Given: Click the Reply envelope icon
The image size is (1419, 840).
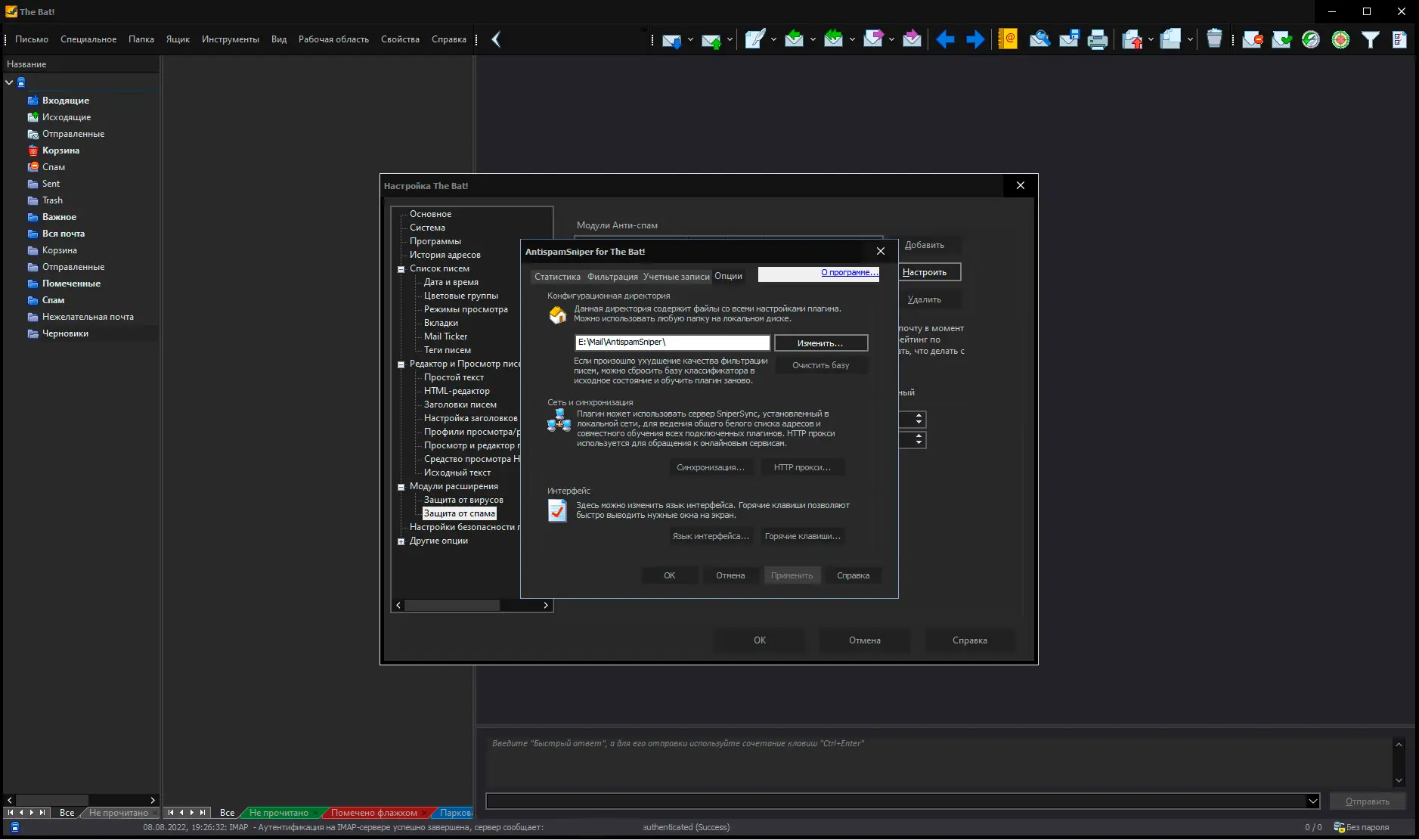Looking at the screenshot, I should (x=794, y=39).
